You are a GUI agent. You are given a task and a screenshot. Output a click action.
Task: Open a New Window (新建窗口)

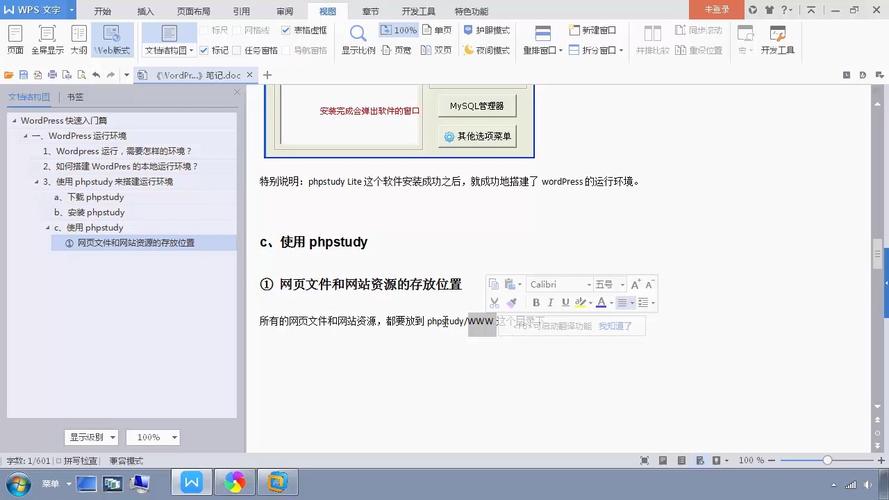(592, 30)
